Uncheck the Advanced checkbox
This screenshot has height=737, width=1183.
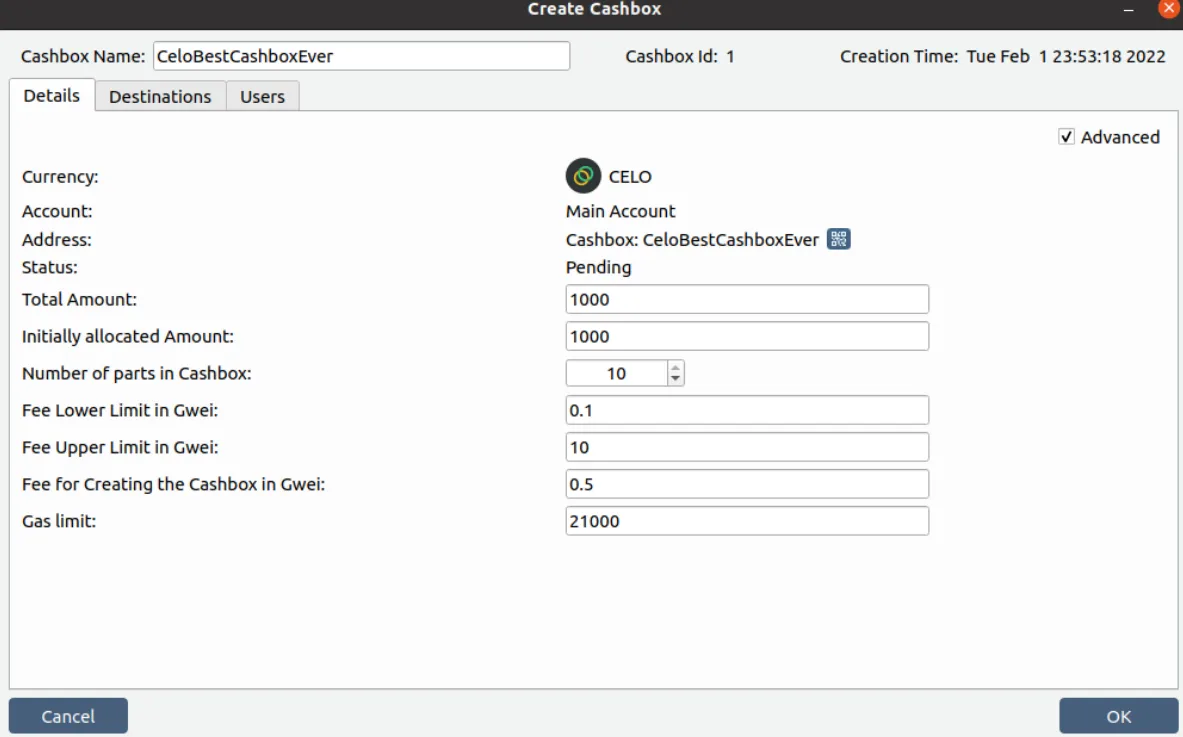(x=1066, y=137)
